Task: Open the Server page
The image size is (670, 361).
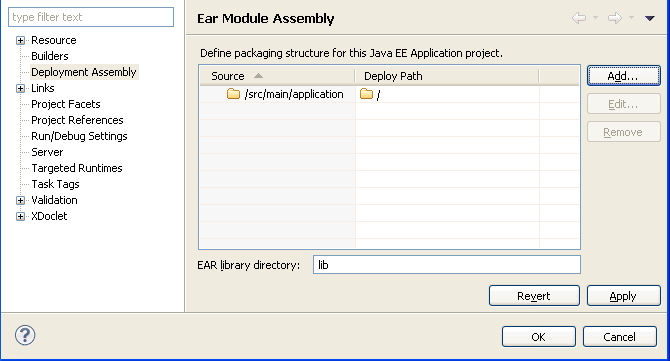Action: [x=47, y=152]
